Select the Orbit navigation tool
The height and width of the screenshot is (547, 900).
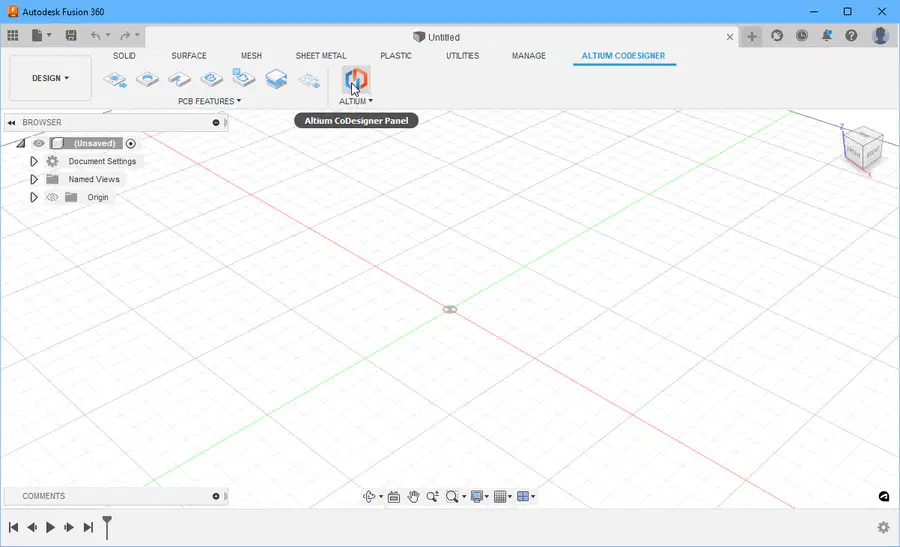369,496
